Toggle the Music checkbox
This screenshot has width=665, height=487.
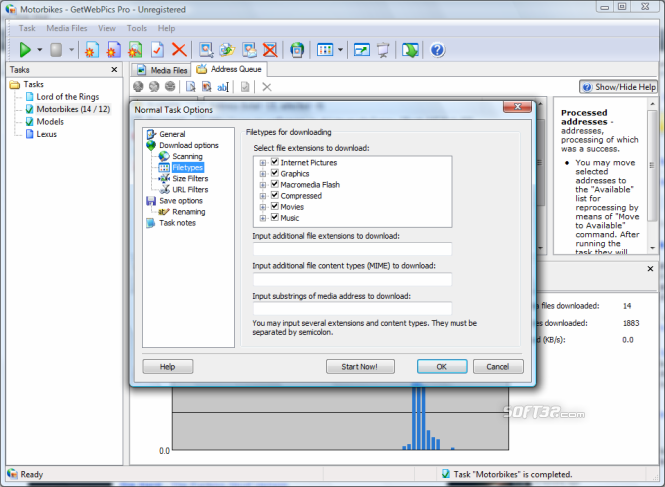275,217
